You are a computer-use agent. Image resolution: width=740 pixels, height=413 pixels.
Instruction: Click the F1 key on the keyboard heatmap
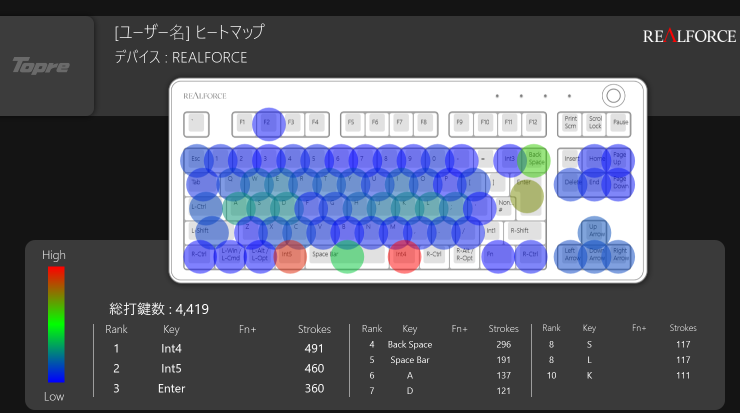(x=243, y=124)
